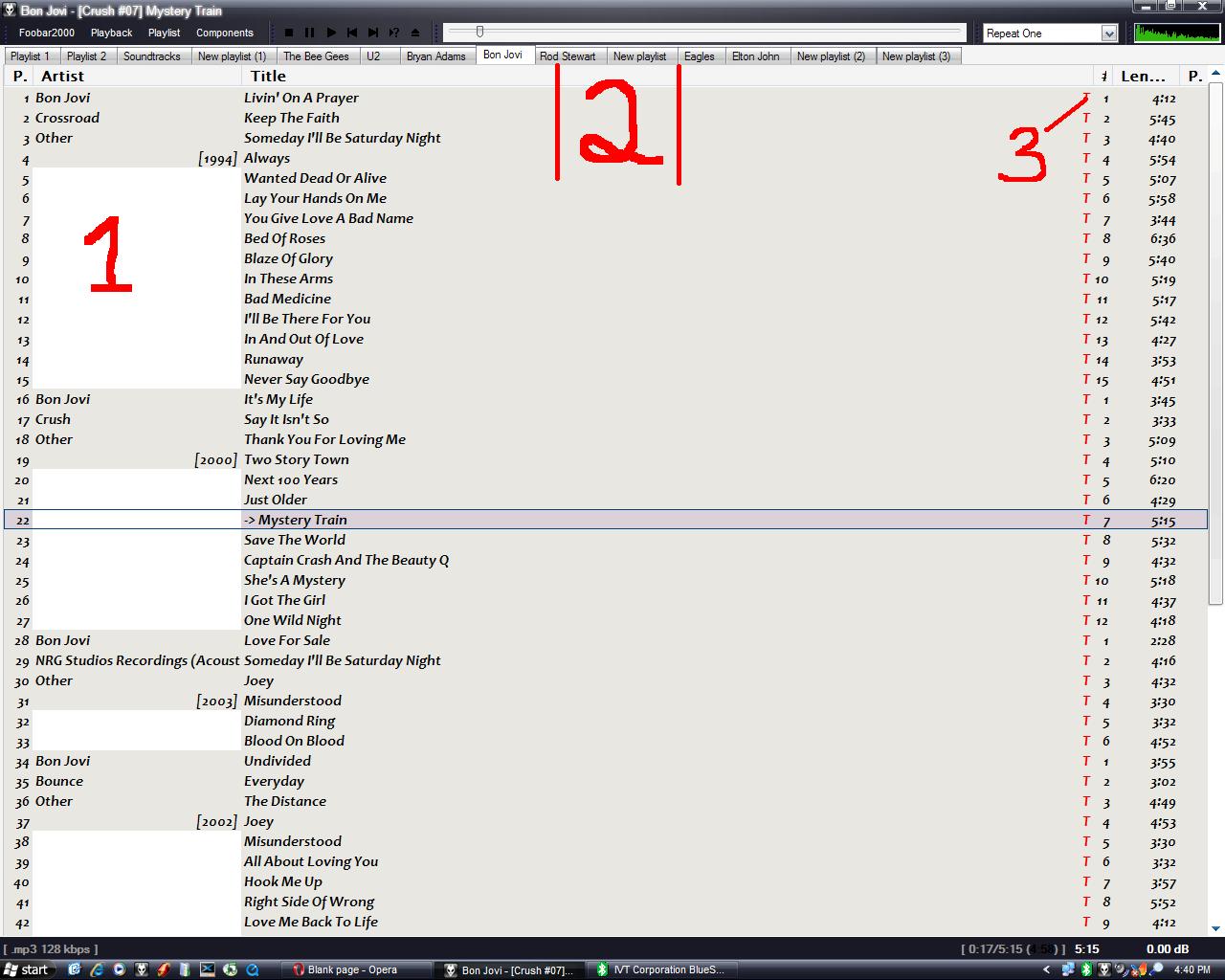Open the Soundtracks playlist tab
1225x980 pixels.
[x=152, y=56]
